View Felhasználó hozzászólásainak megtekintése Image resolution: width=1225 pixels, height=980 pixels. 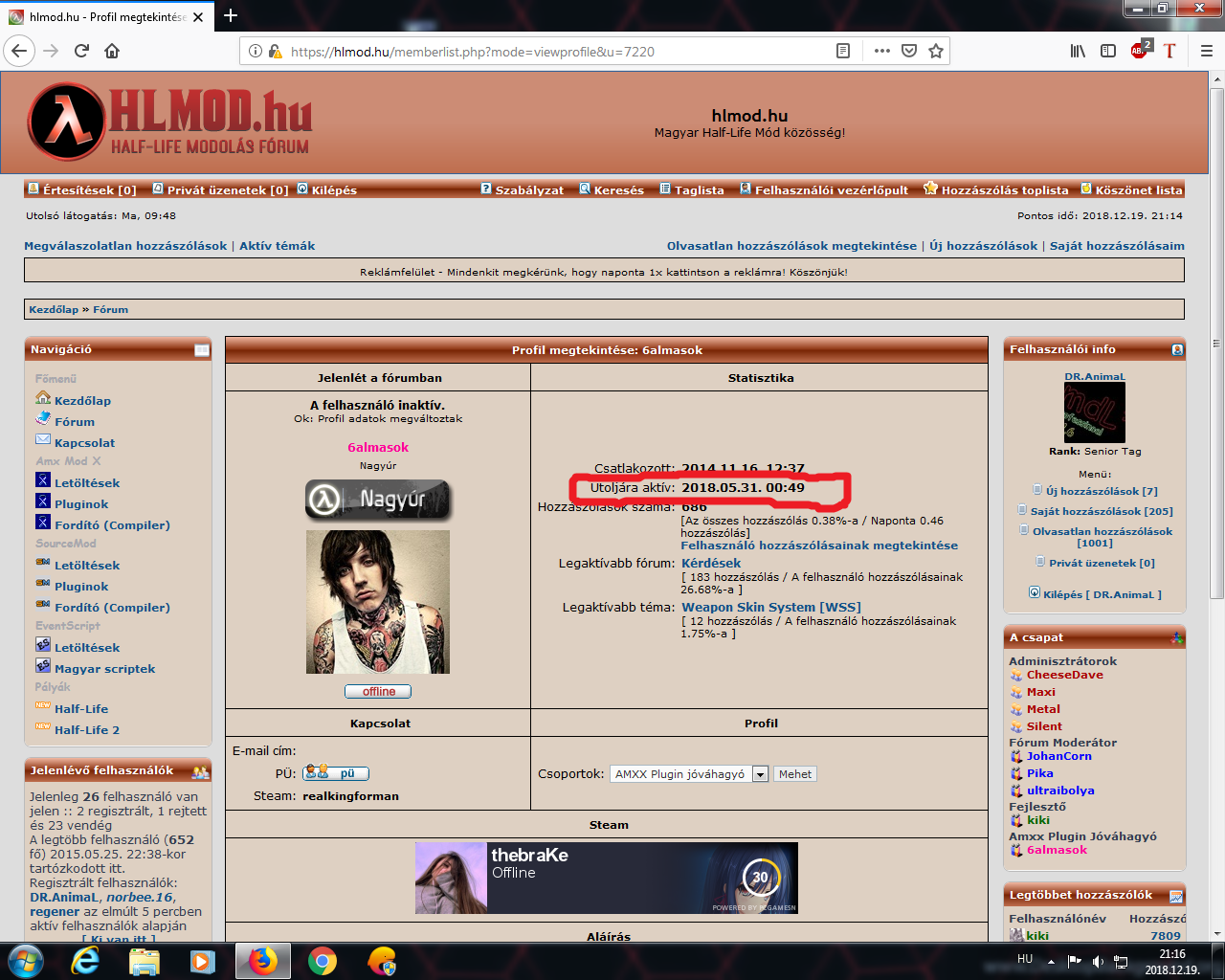(x=819, y=545)
